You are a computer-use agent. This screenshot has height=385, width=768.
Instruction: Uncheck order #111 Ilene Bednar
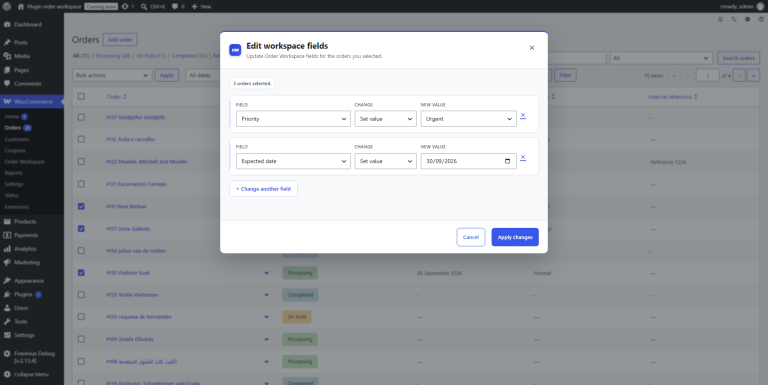pos(81,206)
